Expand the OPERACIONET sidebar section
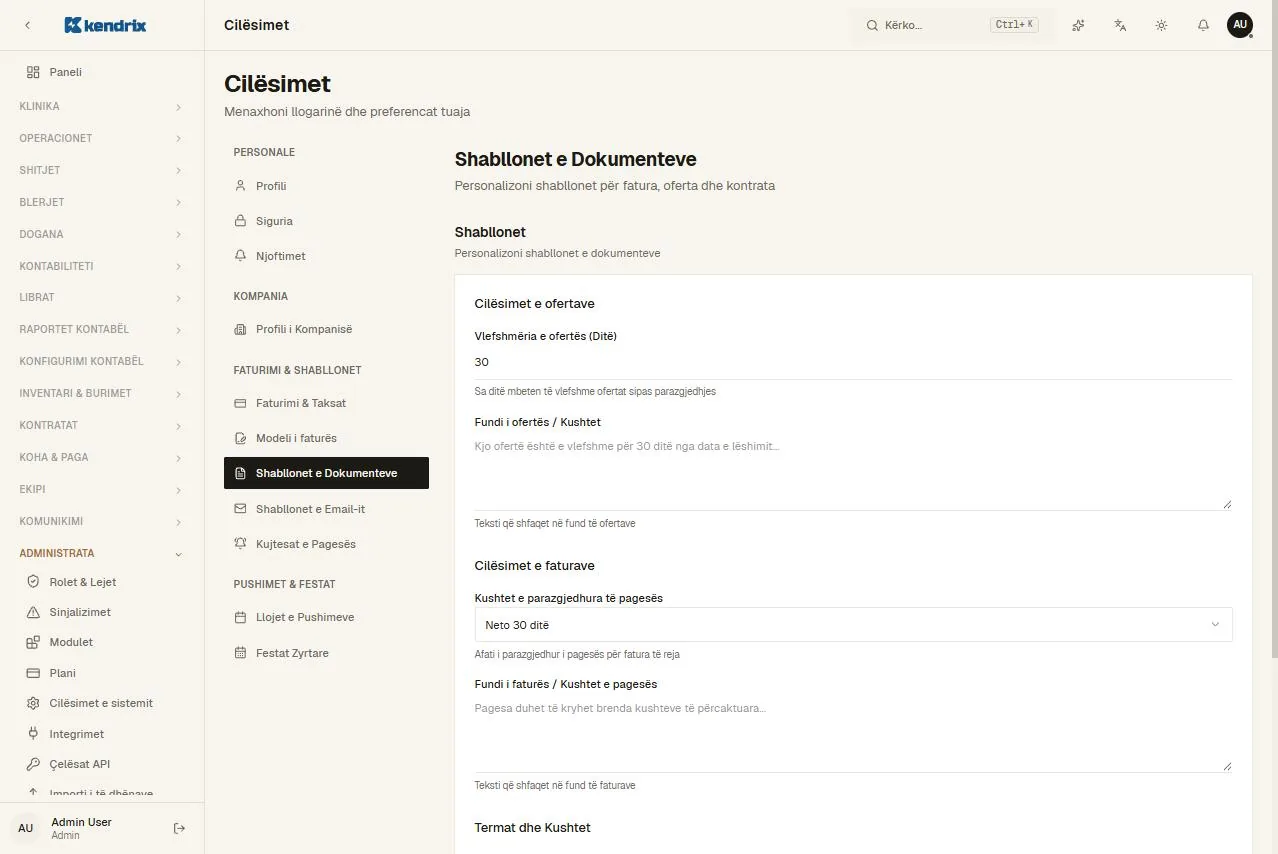The image size is (1278, 854). point(102,138)
